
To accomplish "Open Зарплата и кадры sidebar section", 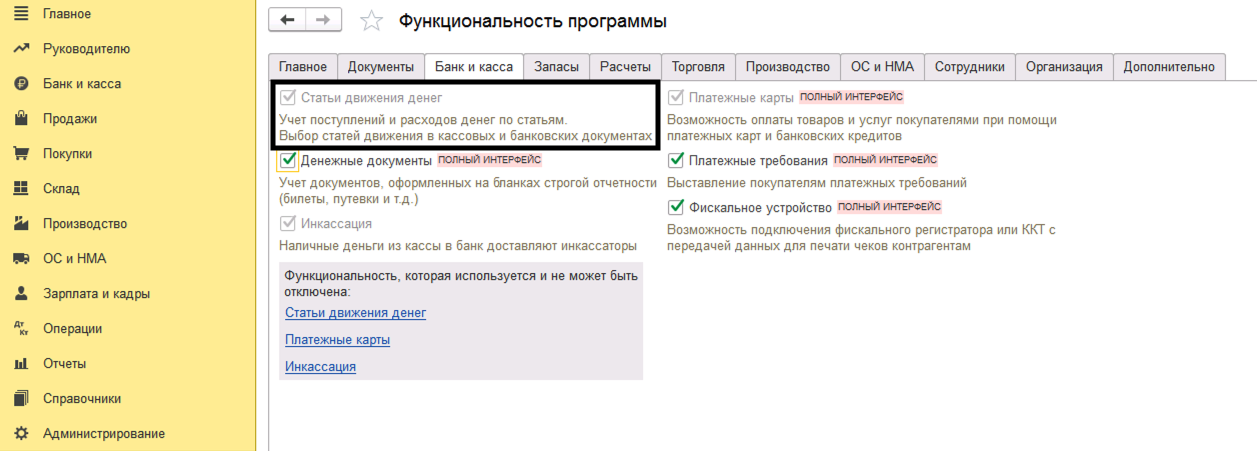I will 97,294.
